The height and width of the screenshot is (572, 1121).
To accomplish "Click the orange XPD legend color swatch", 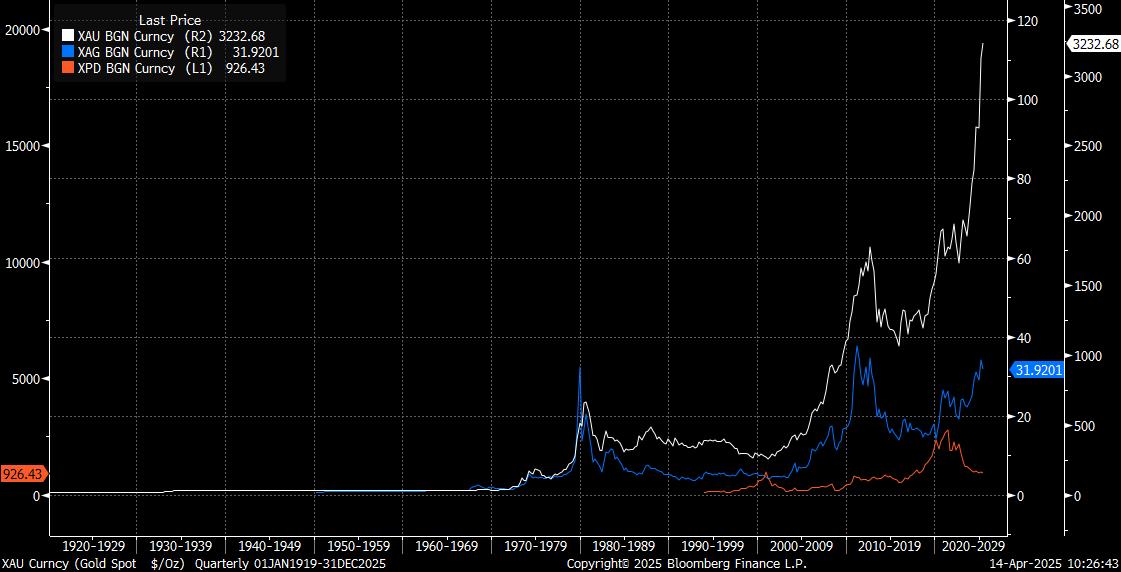I will click(x=68, y=68).
